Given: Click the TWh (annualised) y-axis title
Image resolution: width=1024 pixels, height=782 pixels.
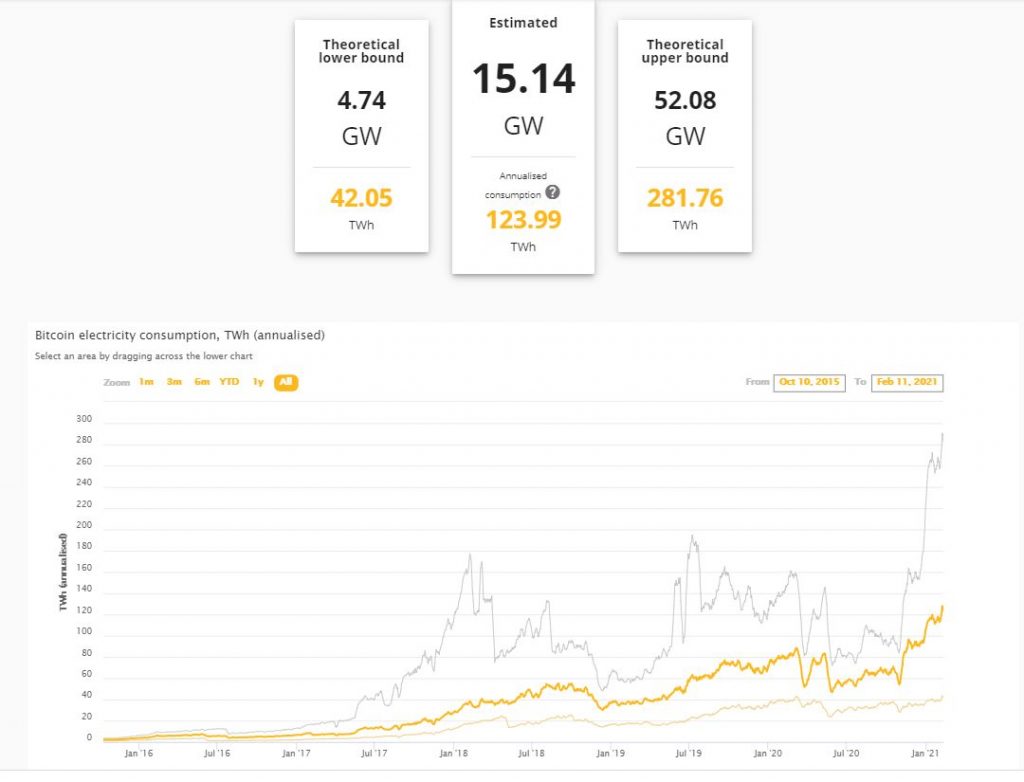Looking at the screenshot, I should click(63, 572).
